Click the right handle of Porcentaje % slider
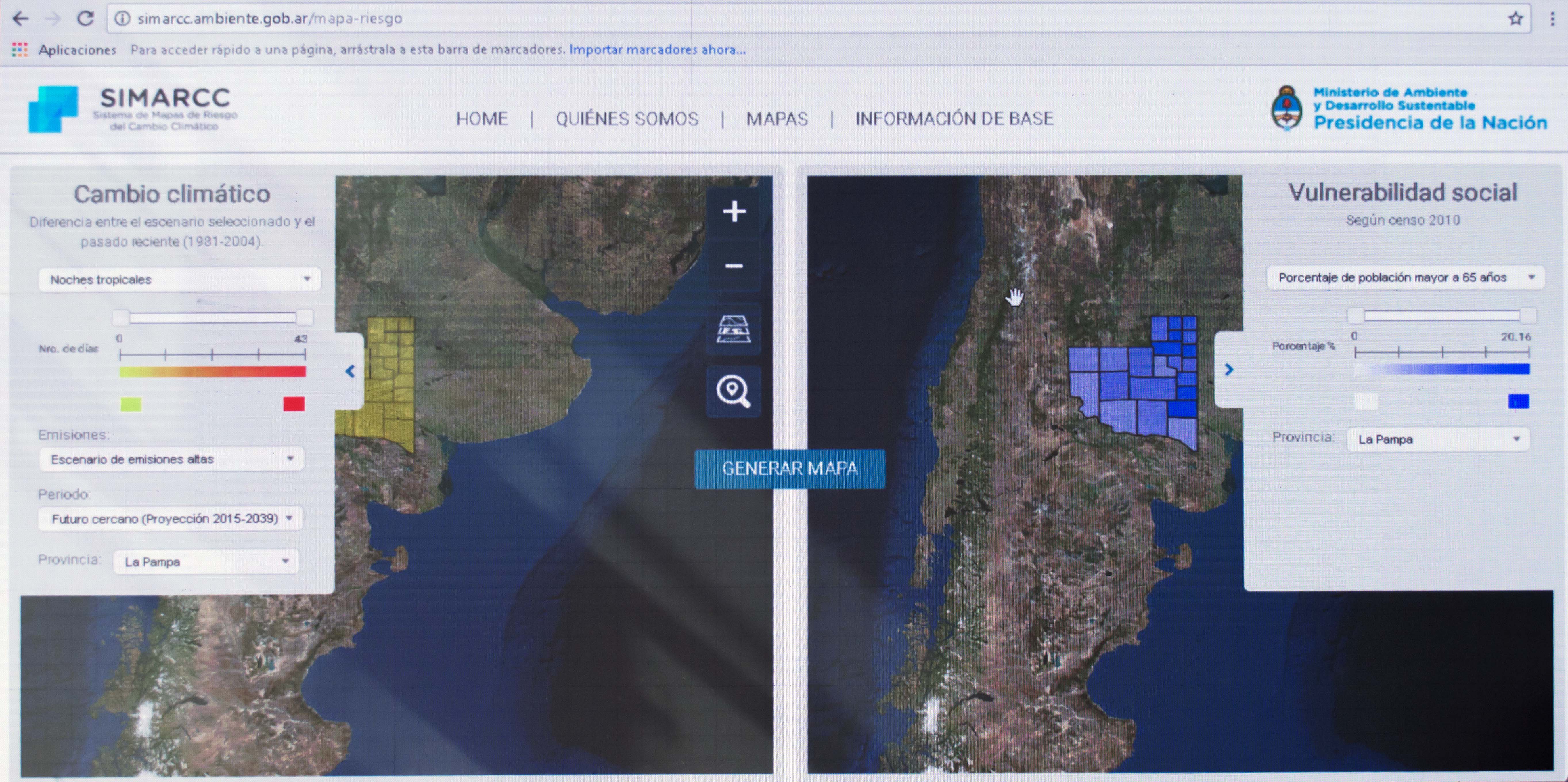Image resolution: width=1568 pixels, height=782 pixels. pyautogui.click(x=1528, y=315)
